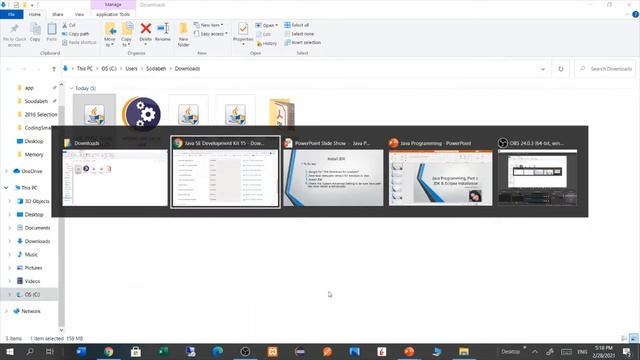The image size is (640, 360).
Task: Select the folder with PDF icon
Action: pos(281,113)
